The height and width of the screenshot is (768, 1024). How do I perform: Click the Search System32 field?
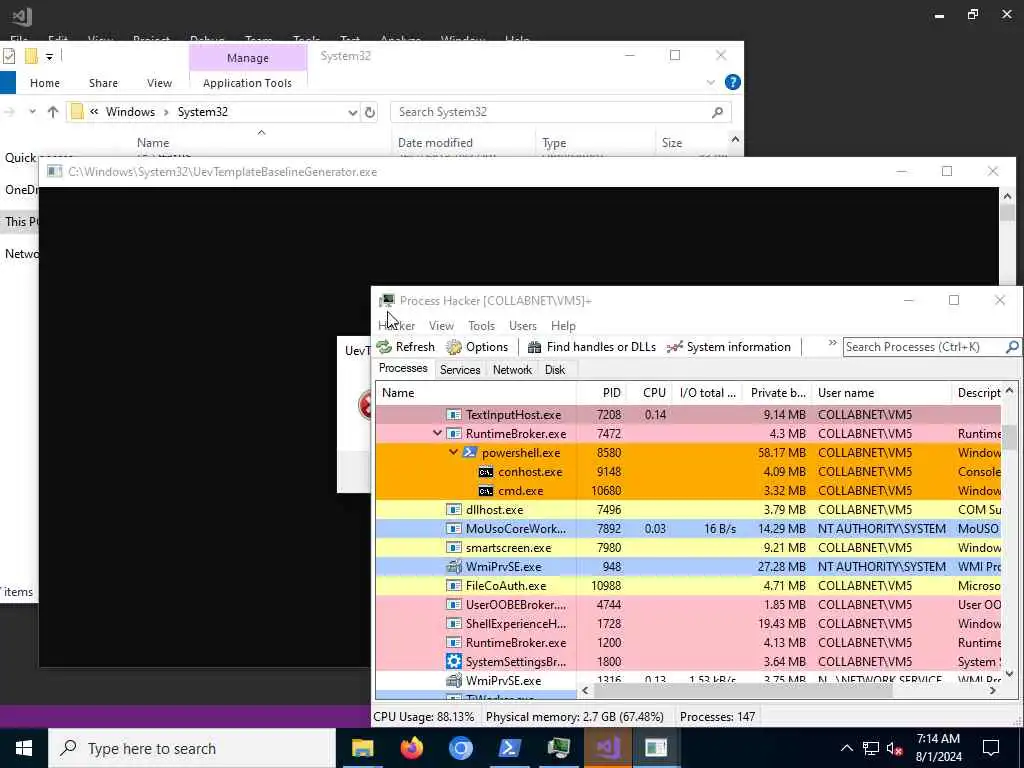coord(560,112)
